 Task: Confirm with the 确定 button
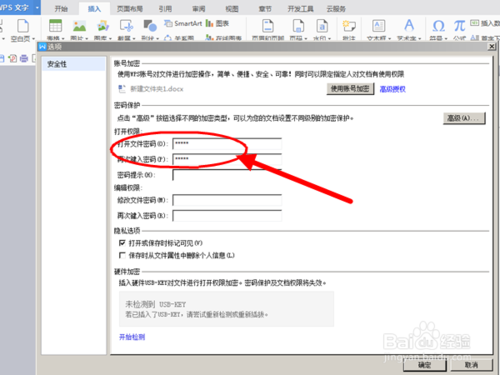(425, 365)
